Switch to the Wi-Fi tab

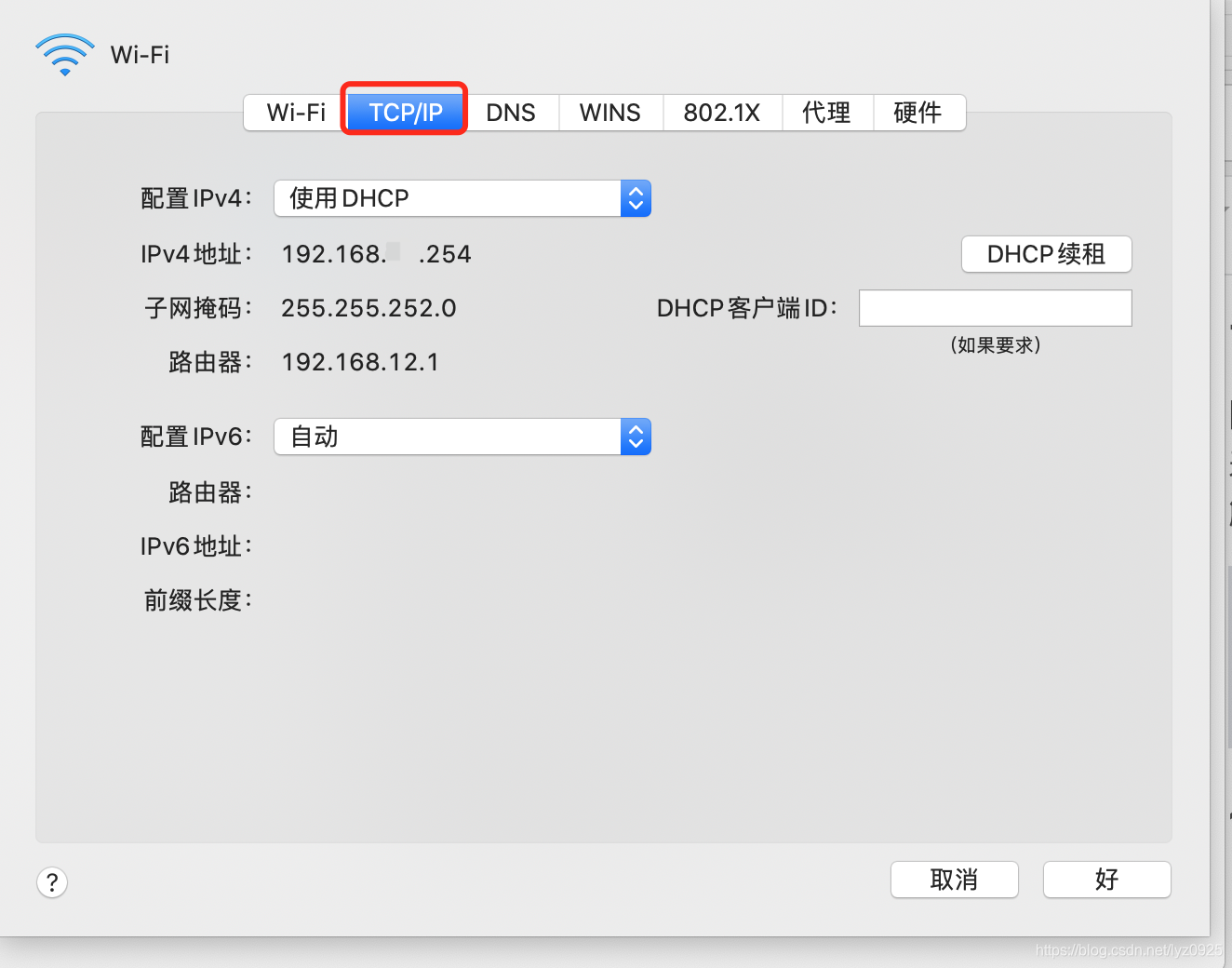coord(296,113)
